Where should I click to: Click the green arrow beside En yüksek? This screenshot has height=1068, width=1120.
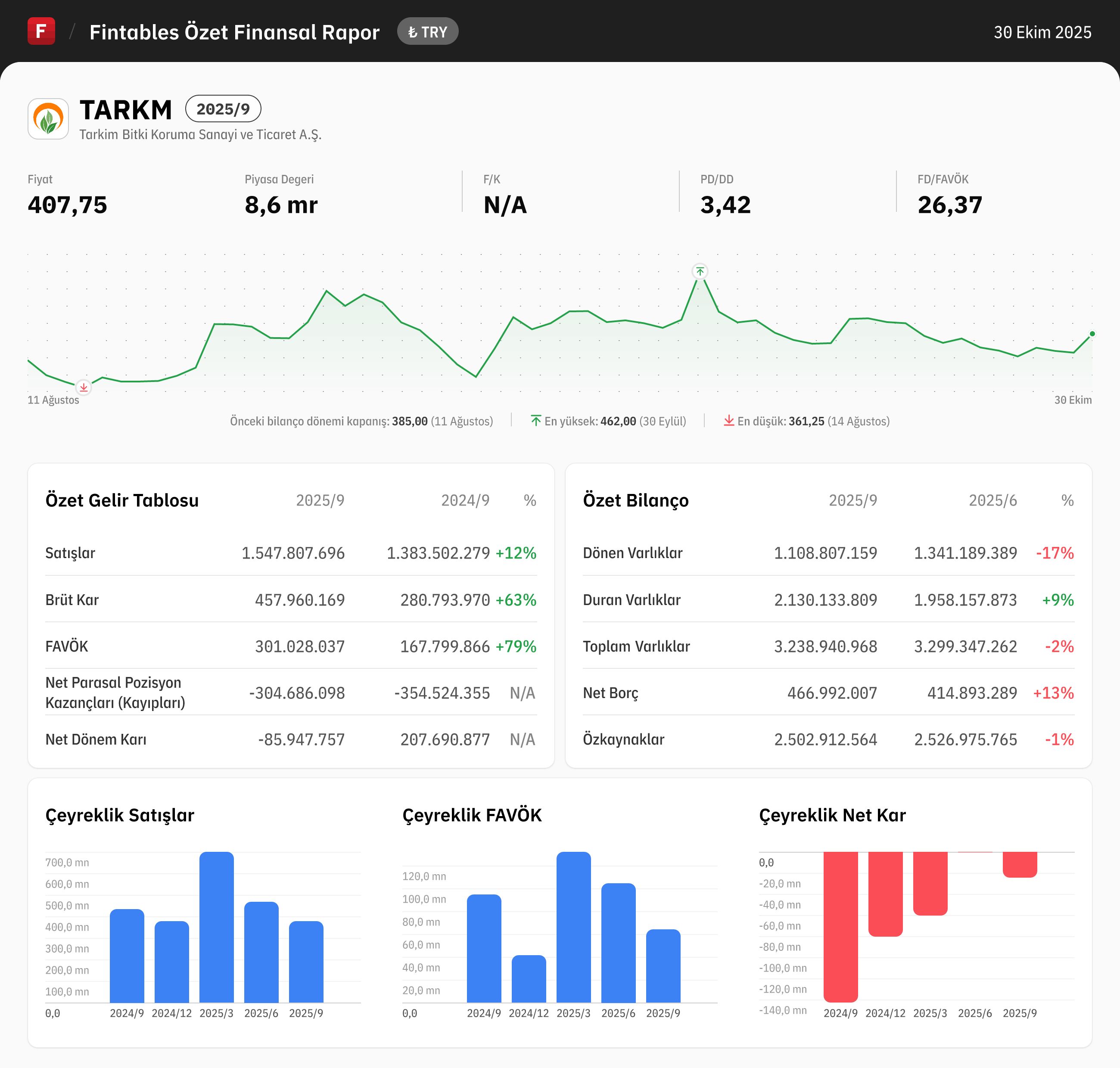(x=536, y=421)
